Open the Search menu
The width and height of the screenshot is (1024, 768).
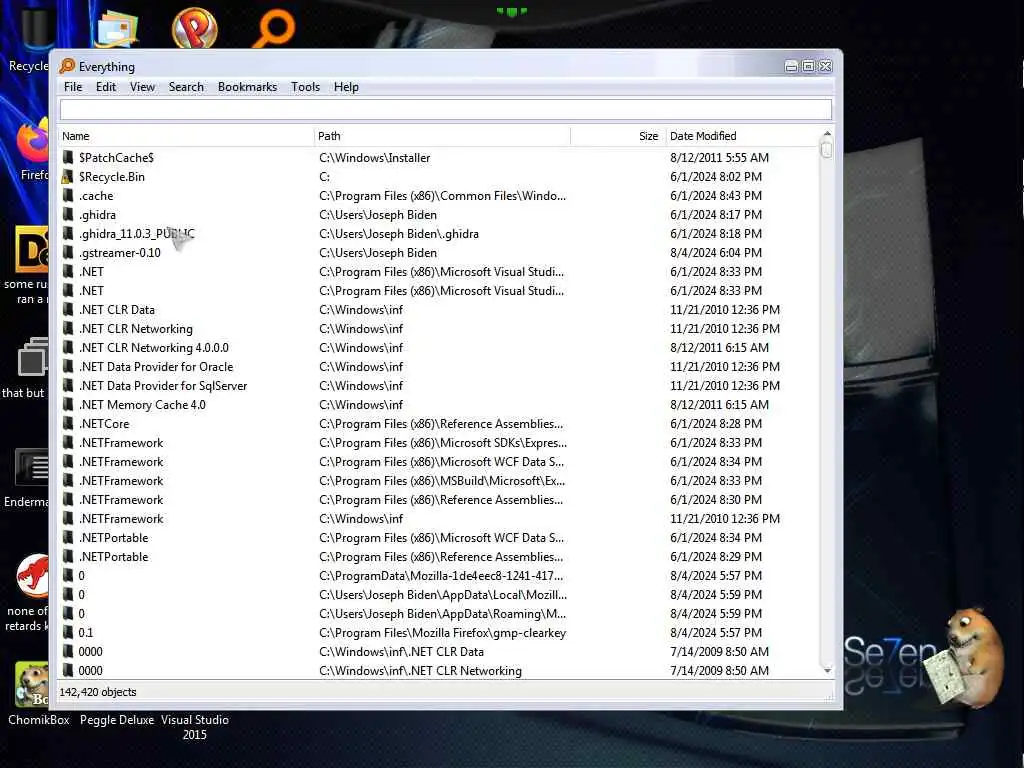pos(186,87)
